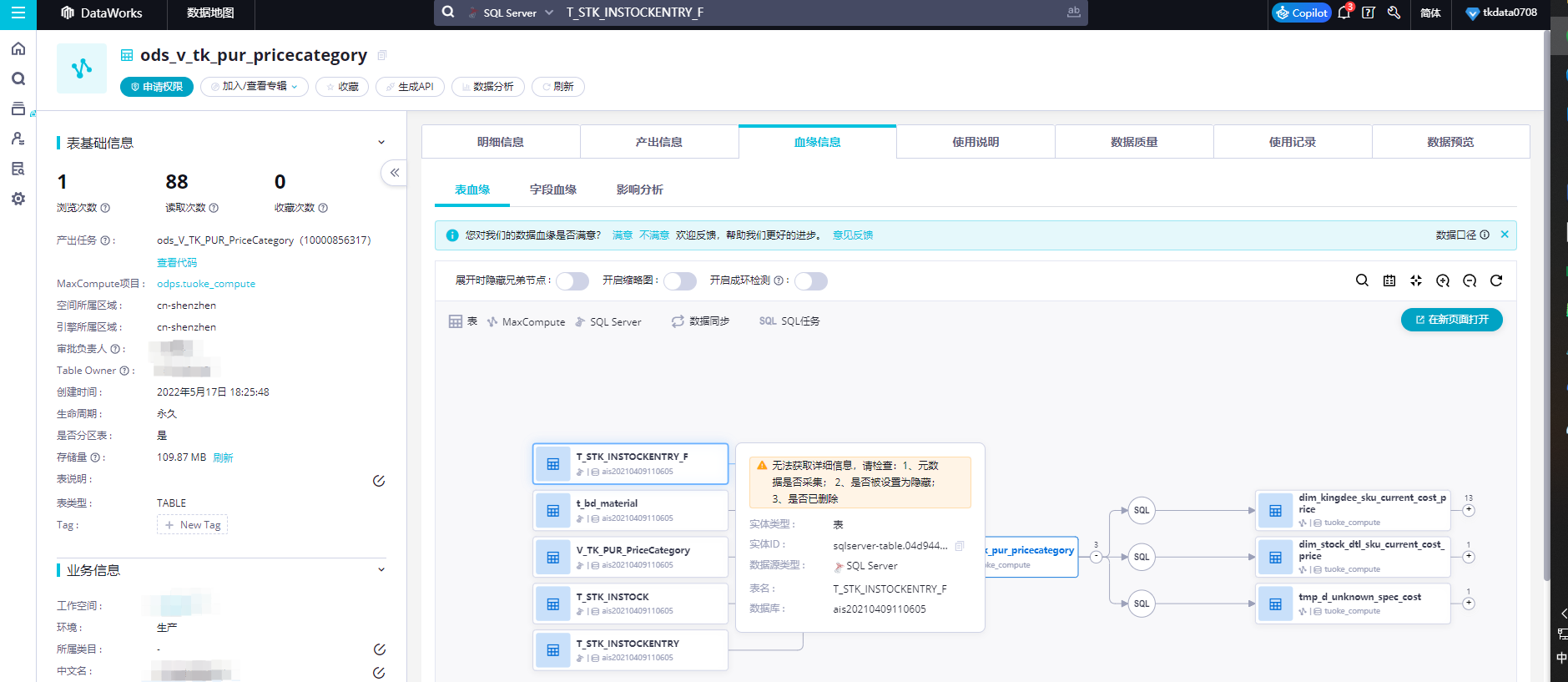This screenshot has height=682, width=1568.
Task: Switch to the 使用记录 tab
Action: pos(1293,142)
